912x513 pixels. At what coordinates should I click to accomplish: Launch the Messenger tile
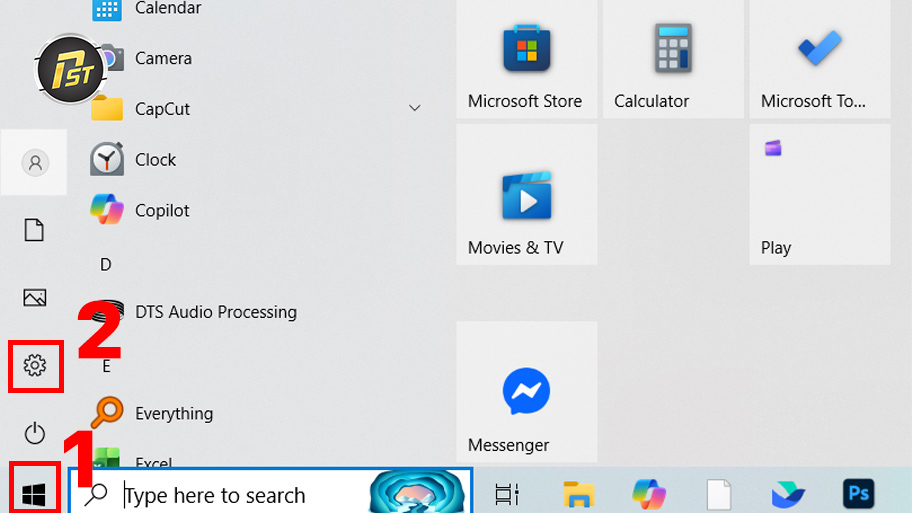[527, 392]
